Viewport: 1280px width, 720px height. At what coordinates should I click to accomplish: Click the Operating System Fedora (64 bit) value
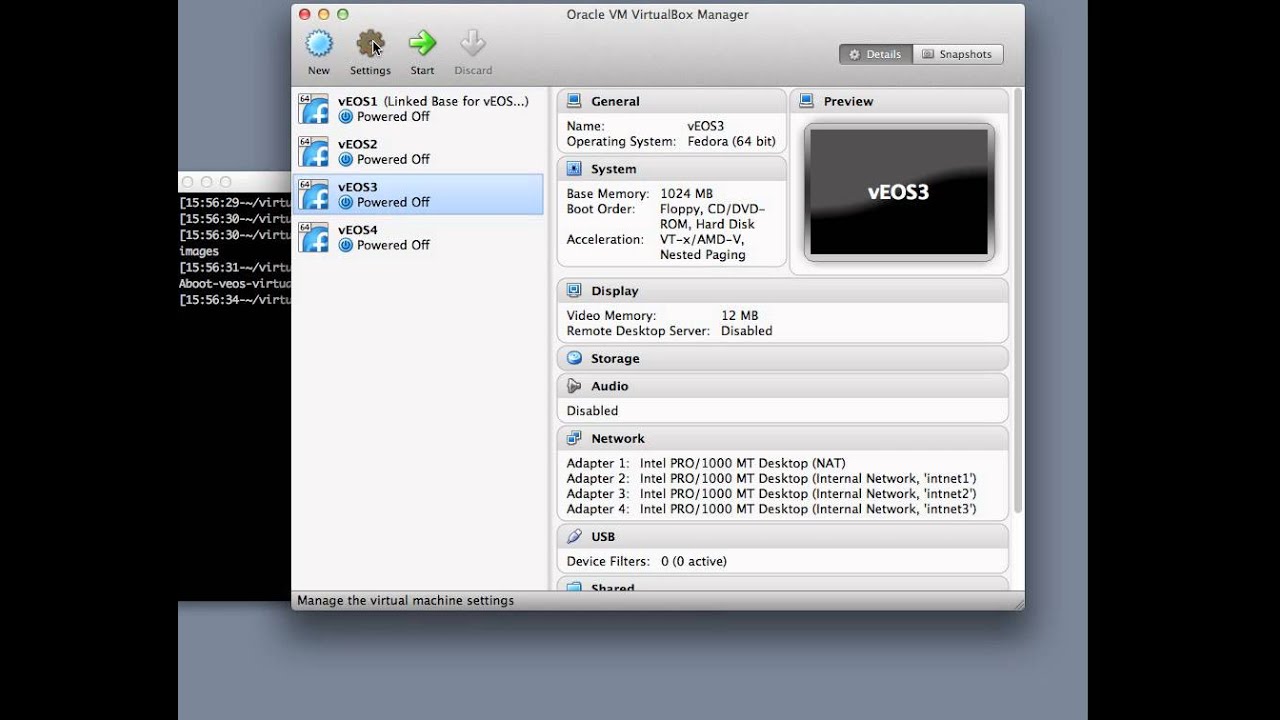point(731,142)
